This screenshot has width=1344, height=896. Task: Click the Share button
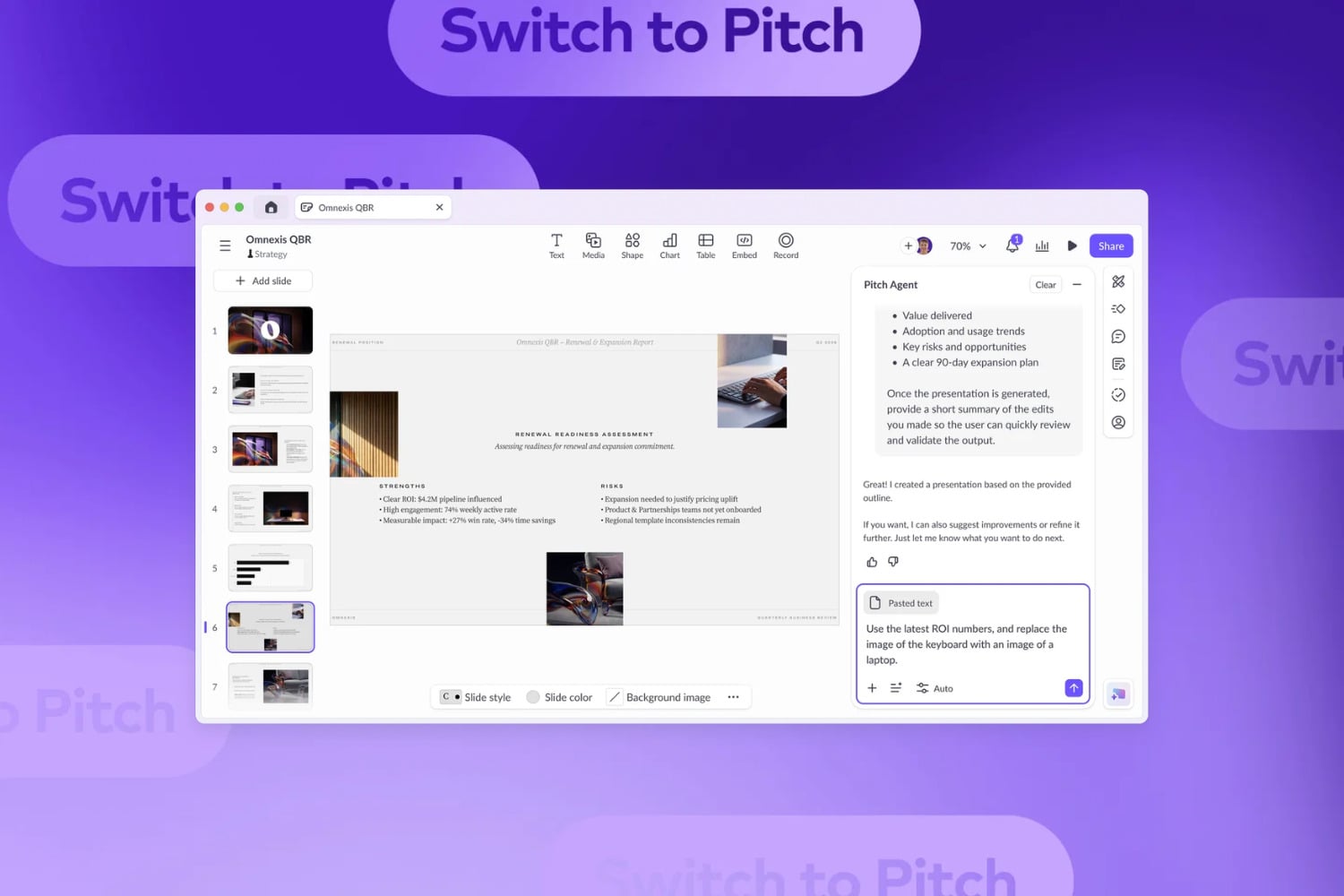click(x=1111, y=246)
